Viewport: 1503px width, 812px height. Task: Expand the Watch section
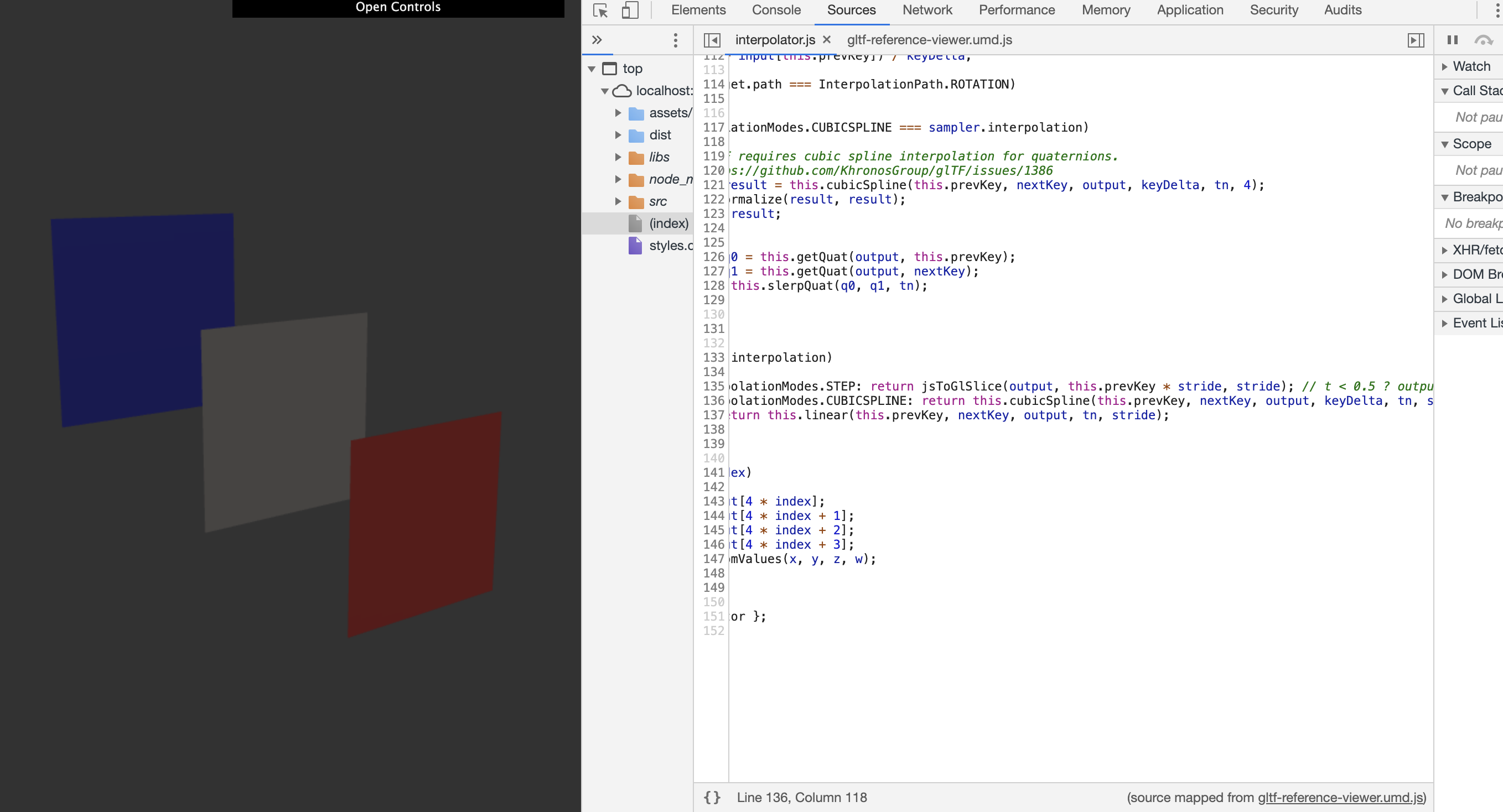[1445, 66]
